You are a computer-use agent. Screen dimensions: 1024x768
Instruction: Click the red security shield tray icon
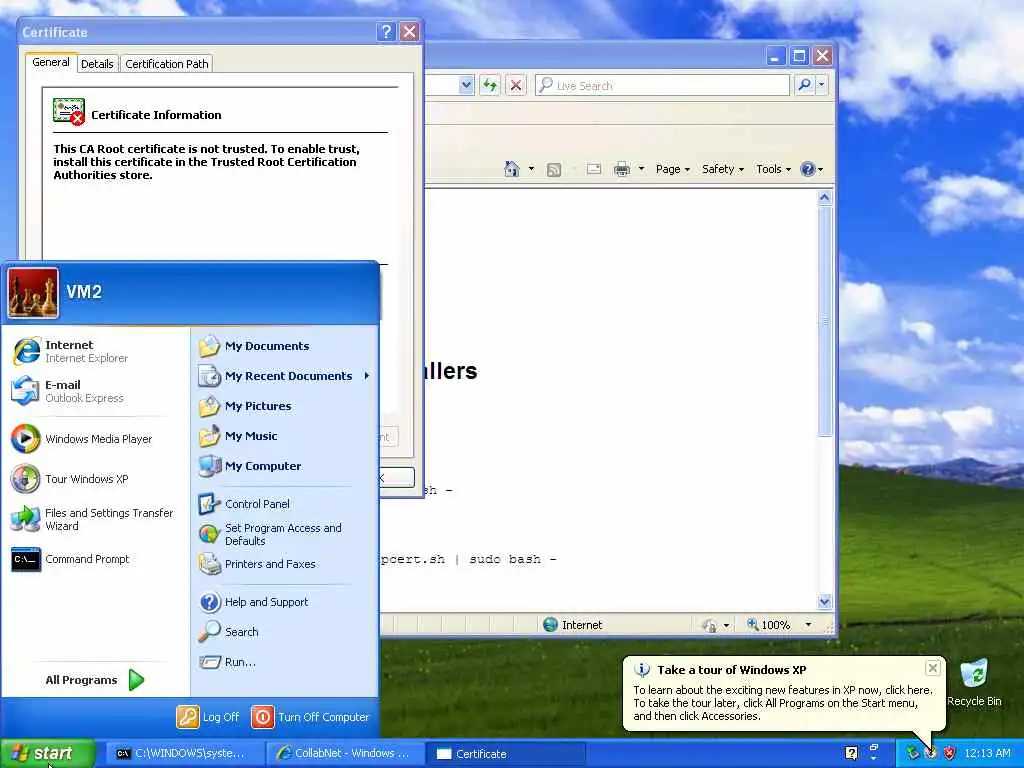pyautogui.click(x=949, y=753)
